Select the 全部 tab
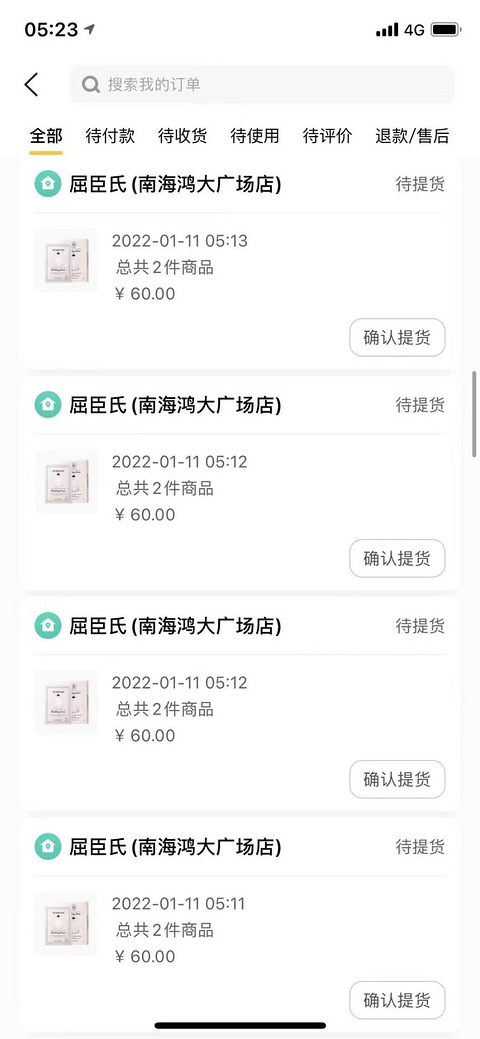 point(46,136)
